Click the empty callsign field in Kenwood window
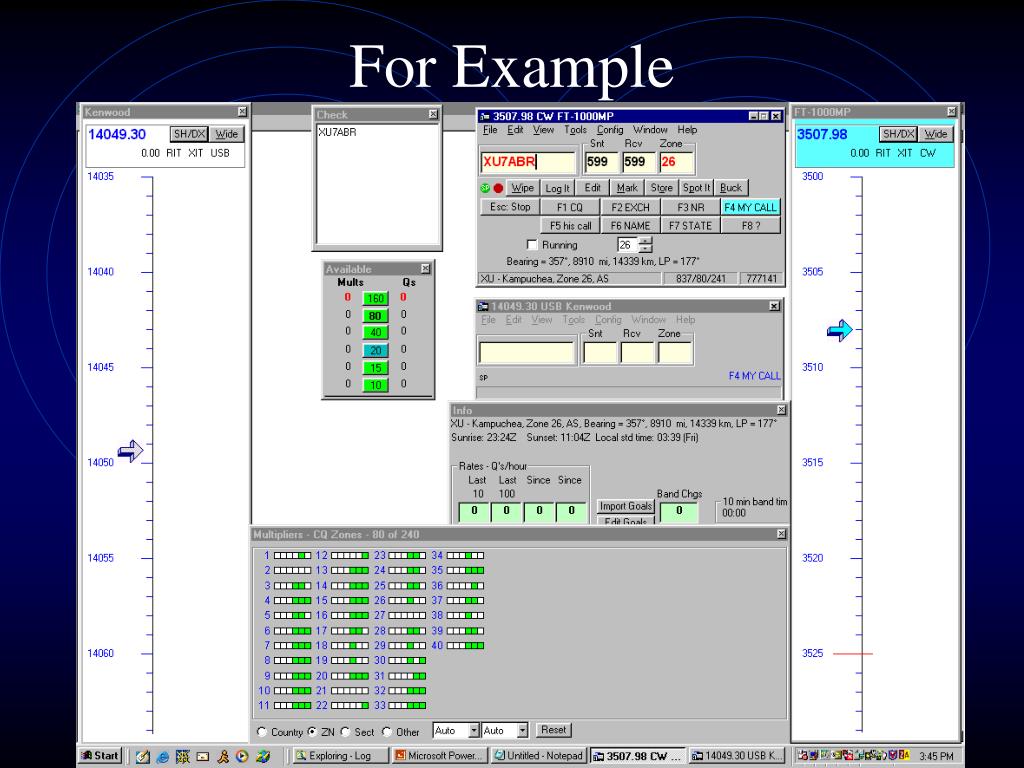Image resolution: width=1024 pixels, height=768 pixels. pyautogui.click(x=526, y=353)
